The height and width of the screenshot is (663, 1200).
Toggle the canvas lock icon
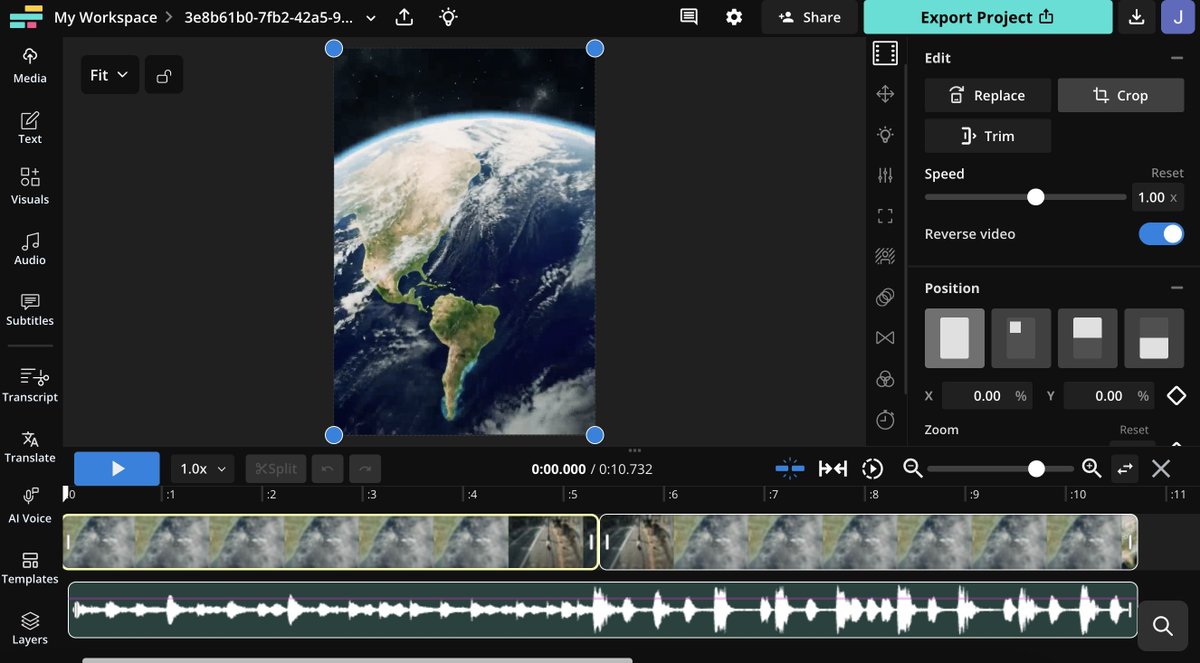point(164,75)
